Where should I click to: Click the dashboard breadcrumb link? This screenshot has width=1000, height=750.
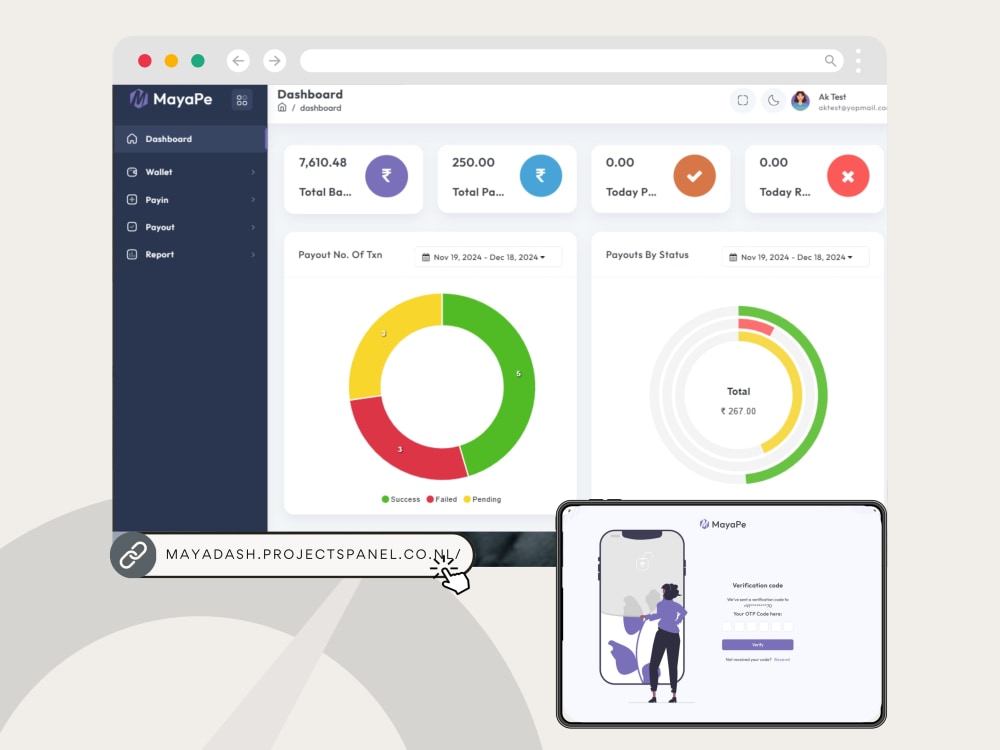click(x=320, y=108)
